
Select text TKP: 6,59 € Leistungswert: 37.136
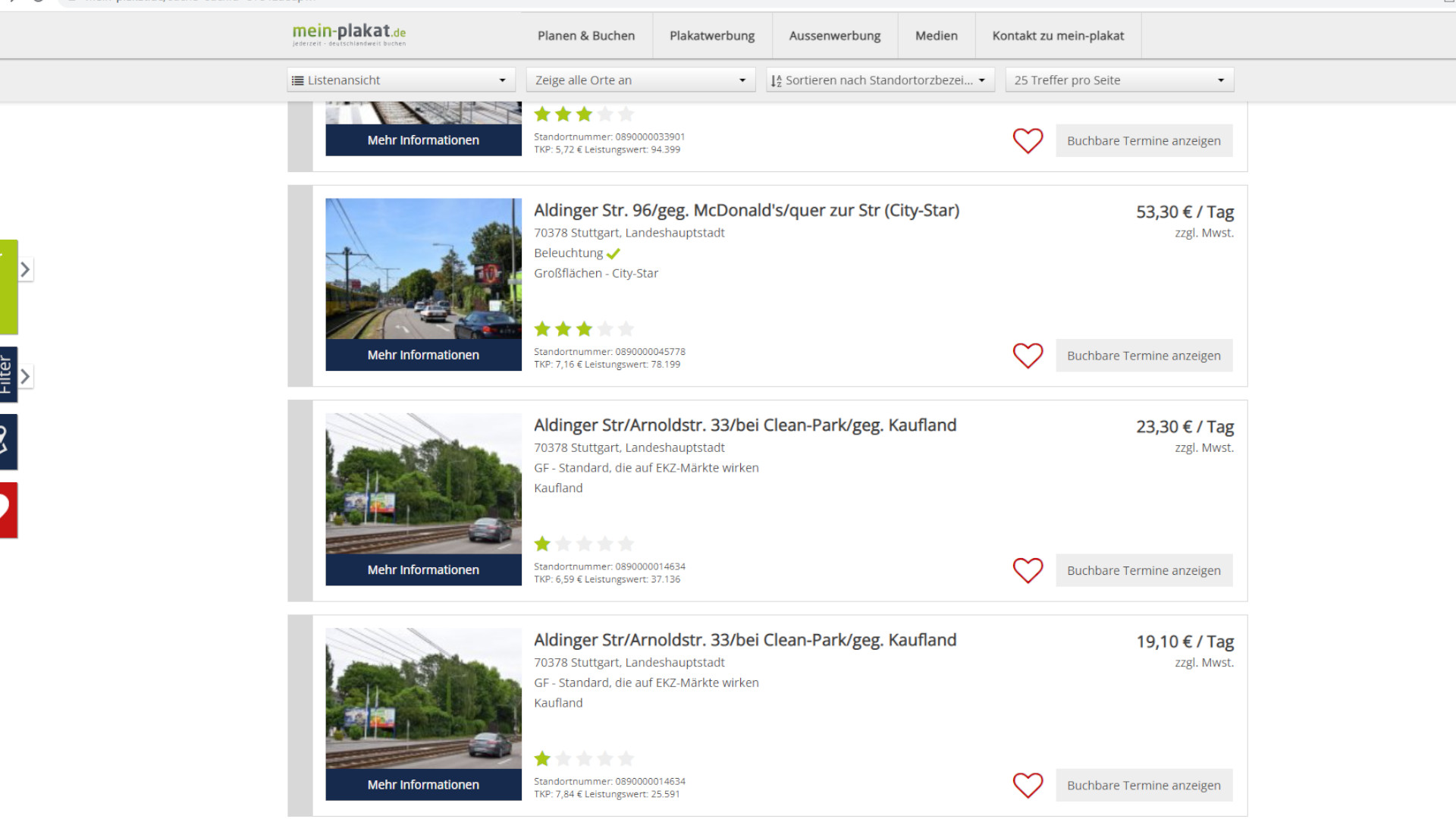pos(607,579)
